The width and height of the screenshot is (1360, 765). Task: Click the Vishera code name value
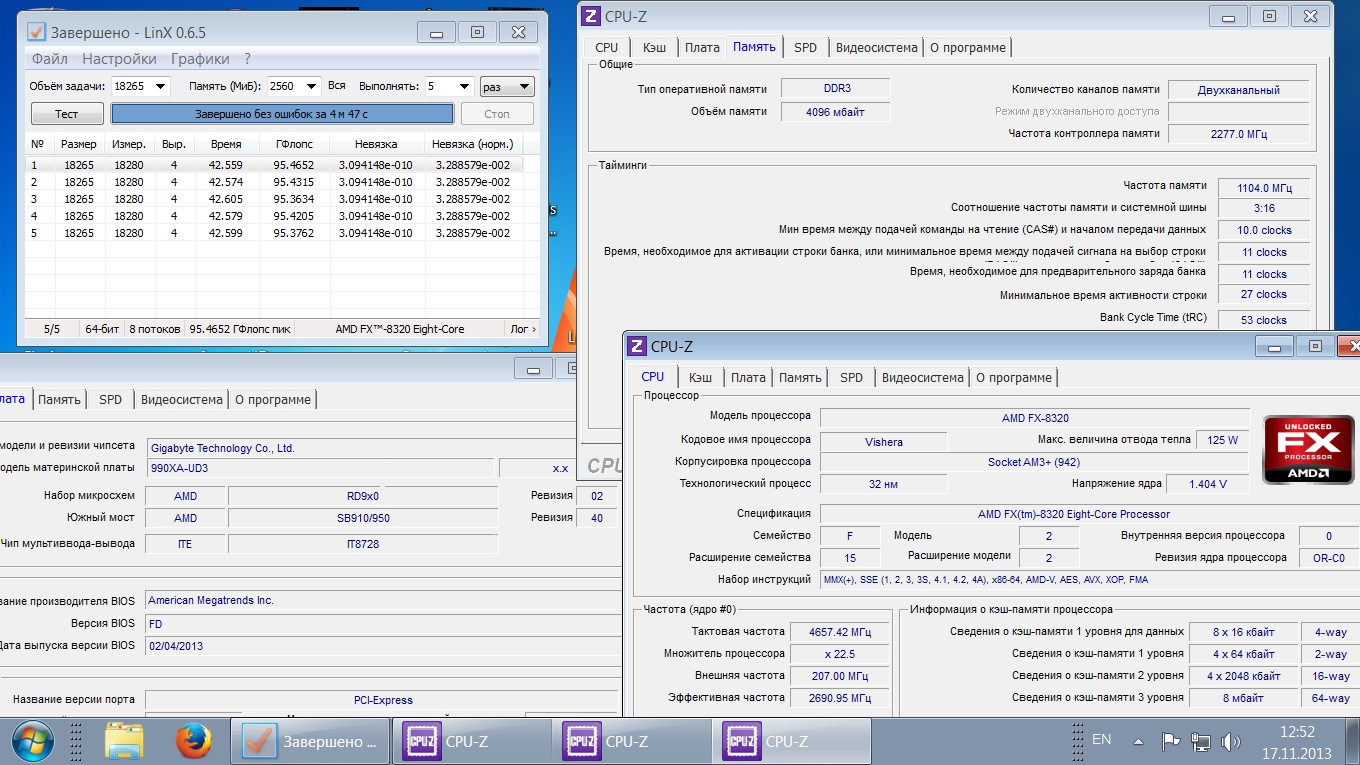[884, 441]
